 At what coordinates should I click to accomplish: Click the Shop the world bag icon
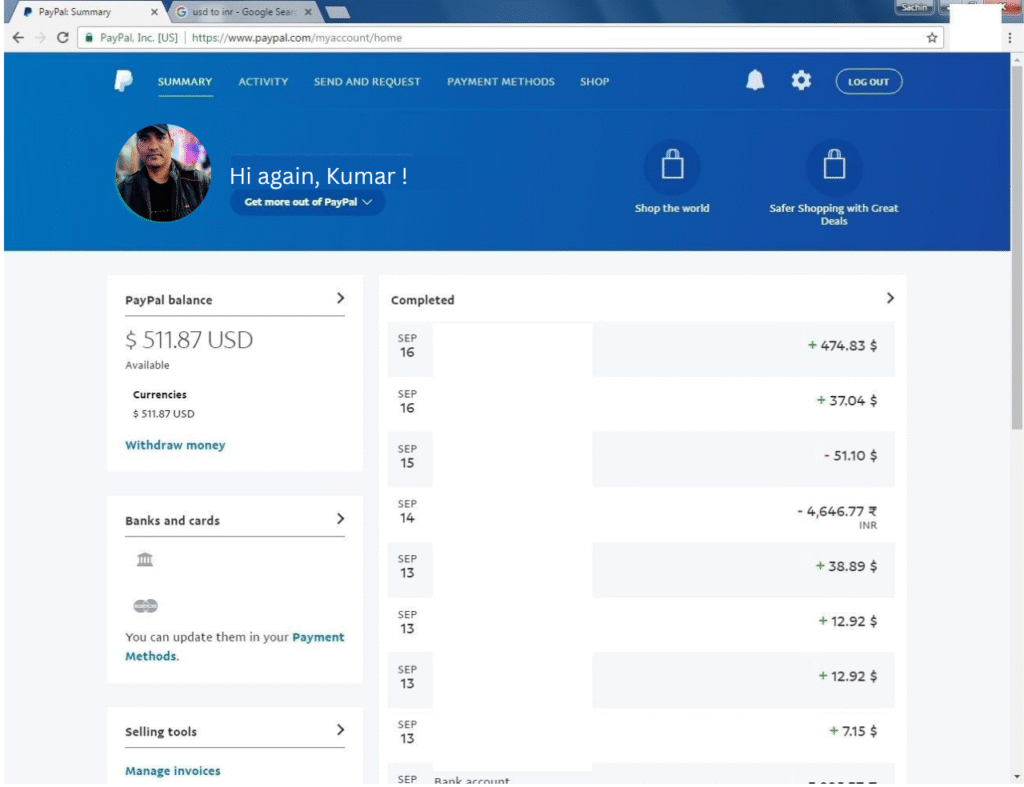672,167
